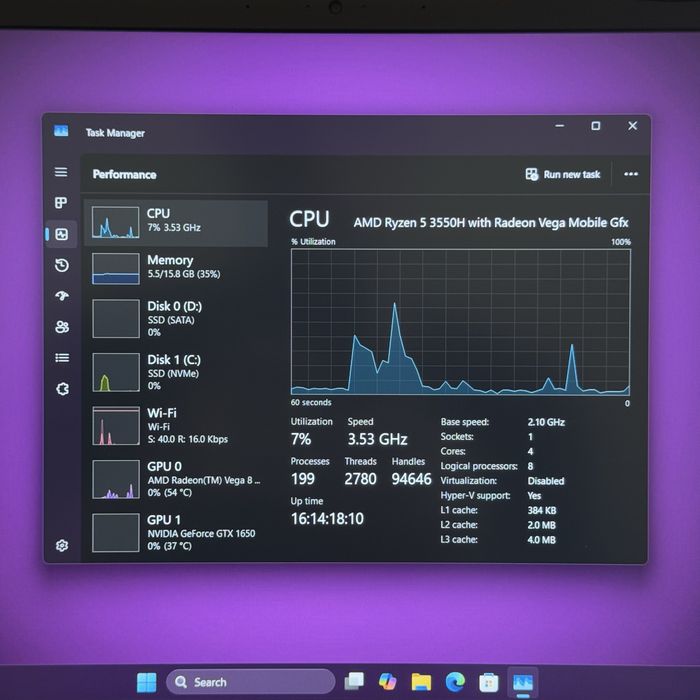Viewport: 700px width, 700px height.
Task: Click the taskbar Search box
Action: point(250,682)
